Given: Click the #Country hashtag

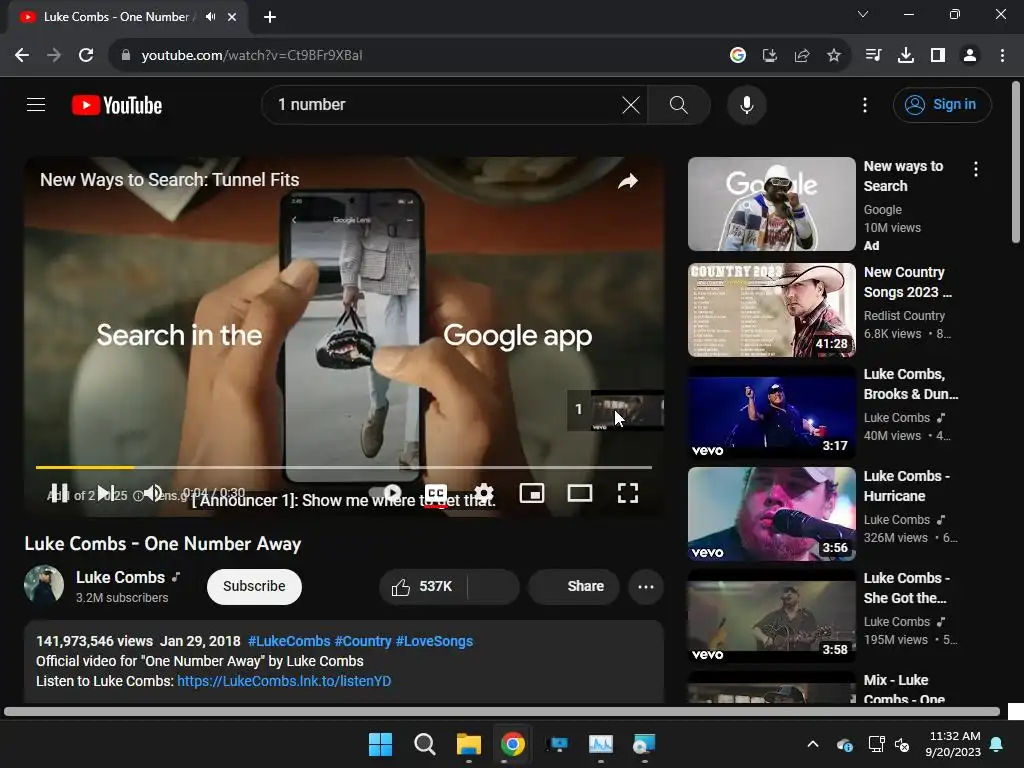Looking at the screenshot, I should 363,641.
